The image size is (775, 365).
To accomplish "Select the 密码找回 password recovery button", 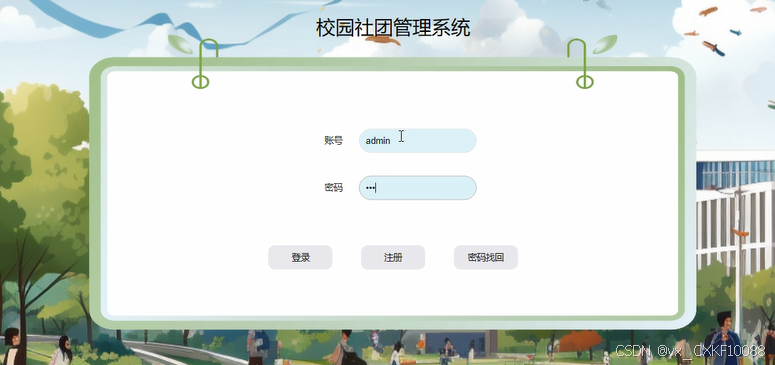I will click(486, 257).
